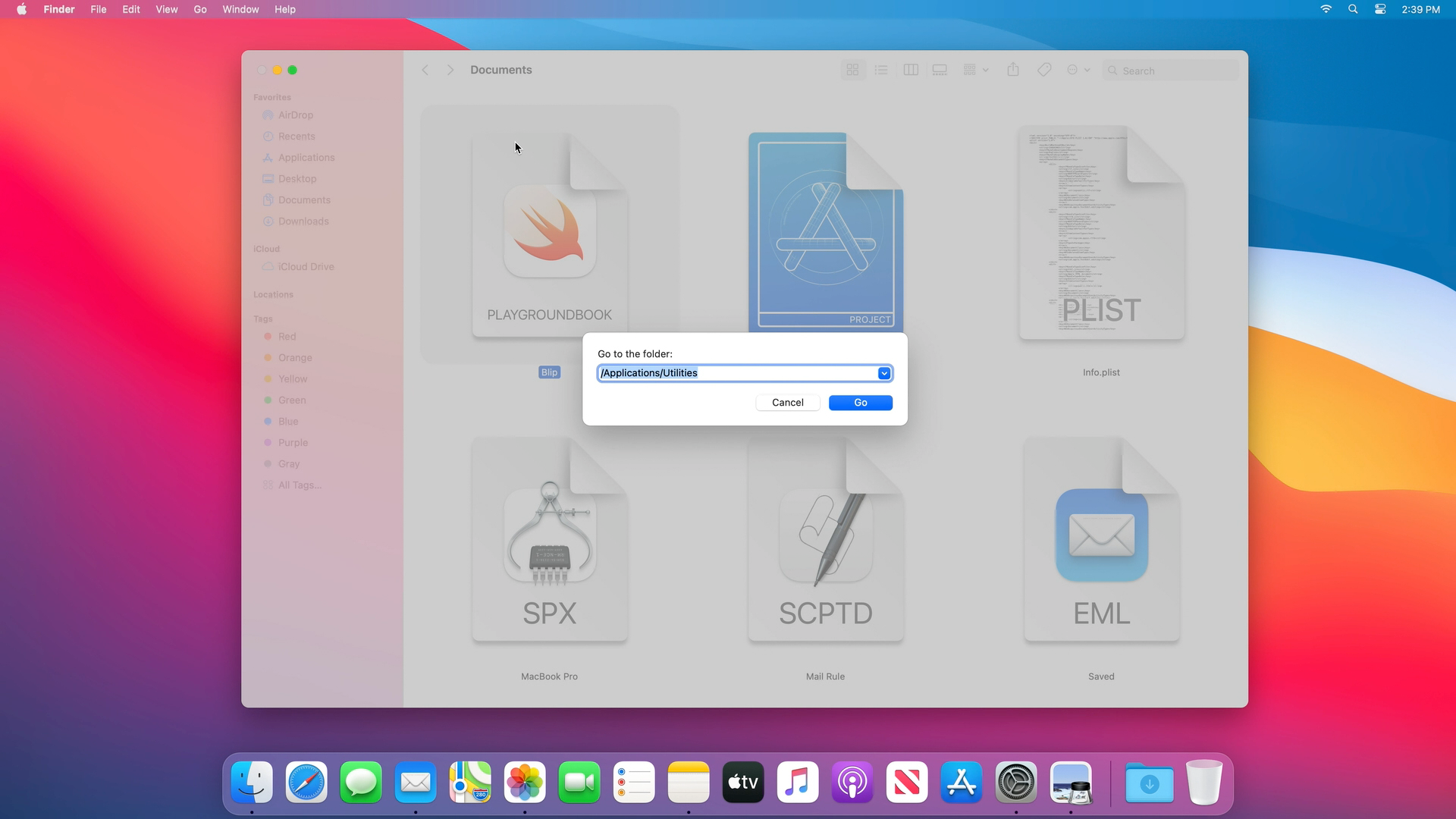Open System Preferences from the Dock
1456x819 pixels.
(1016, 782)
